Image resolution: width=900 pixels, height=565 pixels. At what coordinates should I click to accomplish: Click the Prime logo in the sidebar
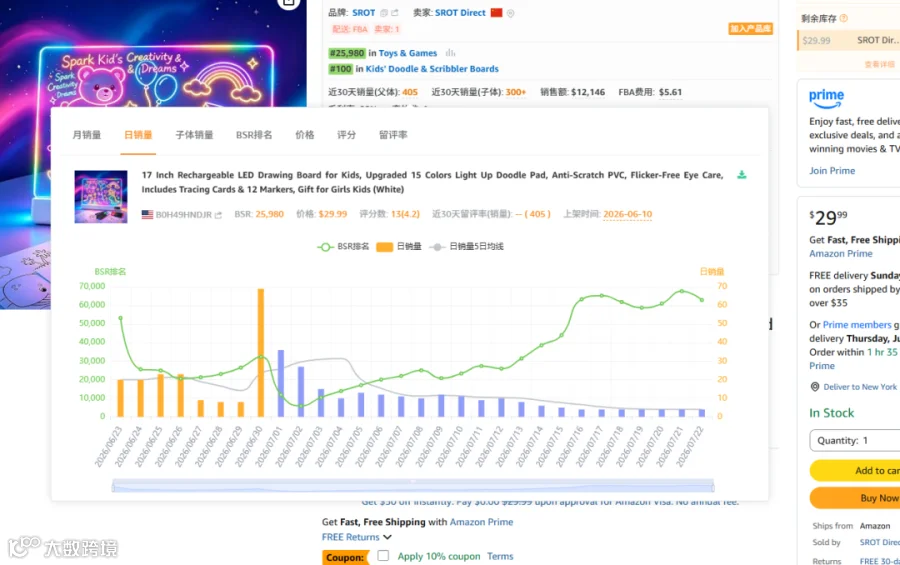827,98
